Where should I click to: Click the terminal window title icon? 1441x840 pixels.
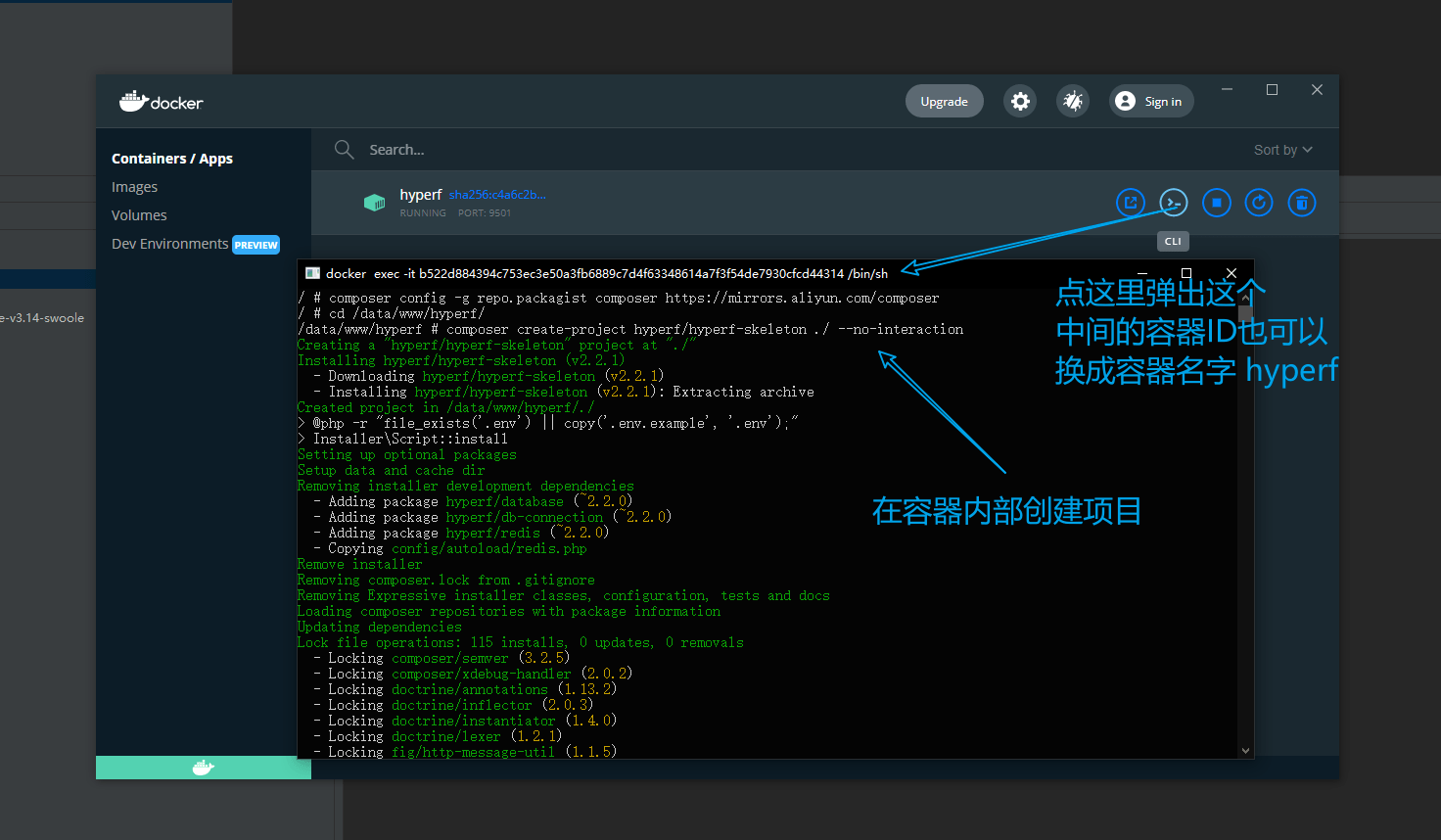(x=312, y=273)
